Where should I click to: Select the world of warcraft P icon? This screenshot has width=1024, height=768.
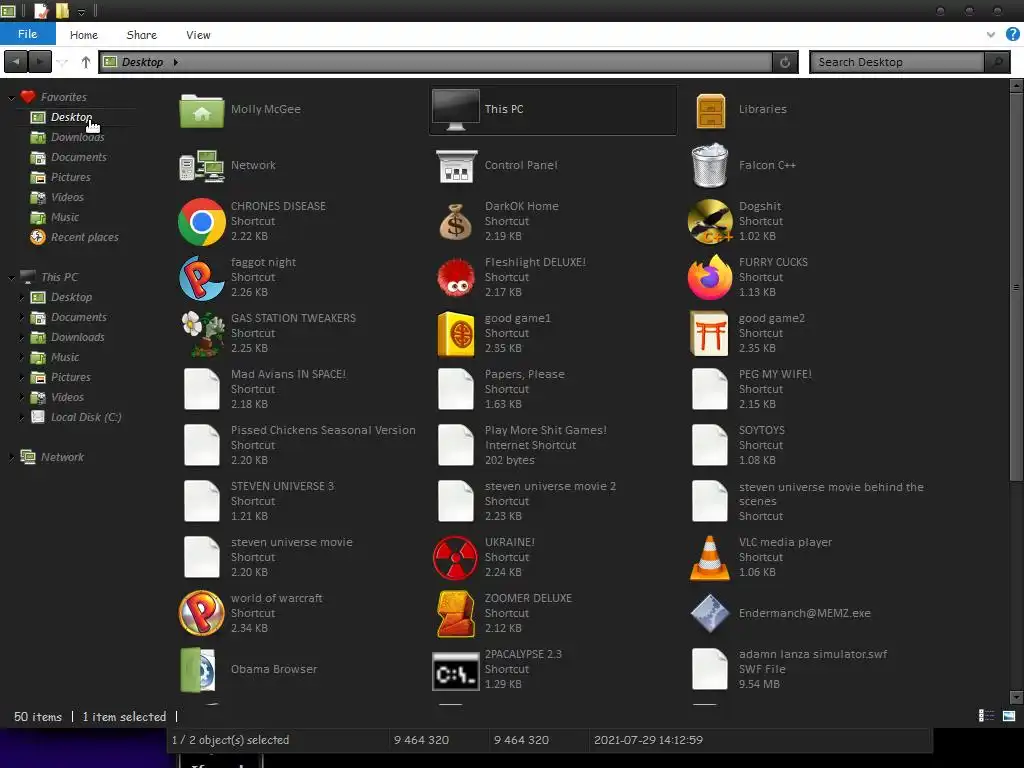[202, 613]
